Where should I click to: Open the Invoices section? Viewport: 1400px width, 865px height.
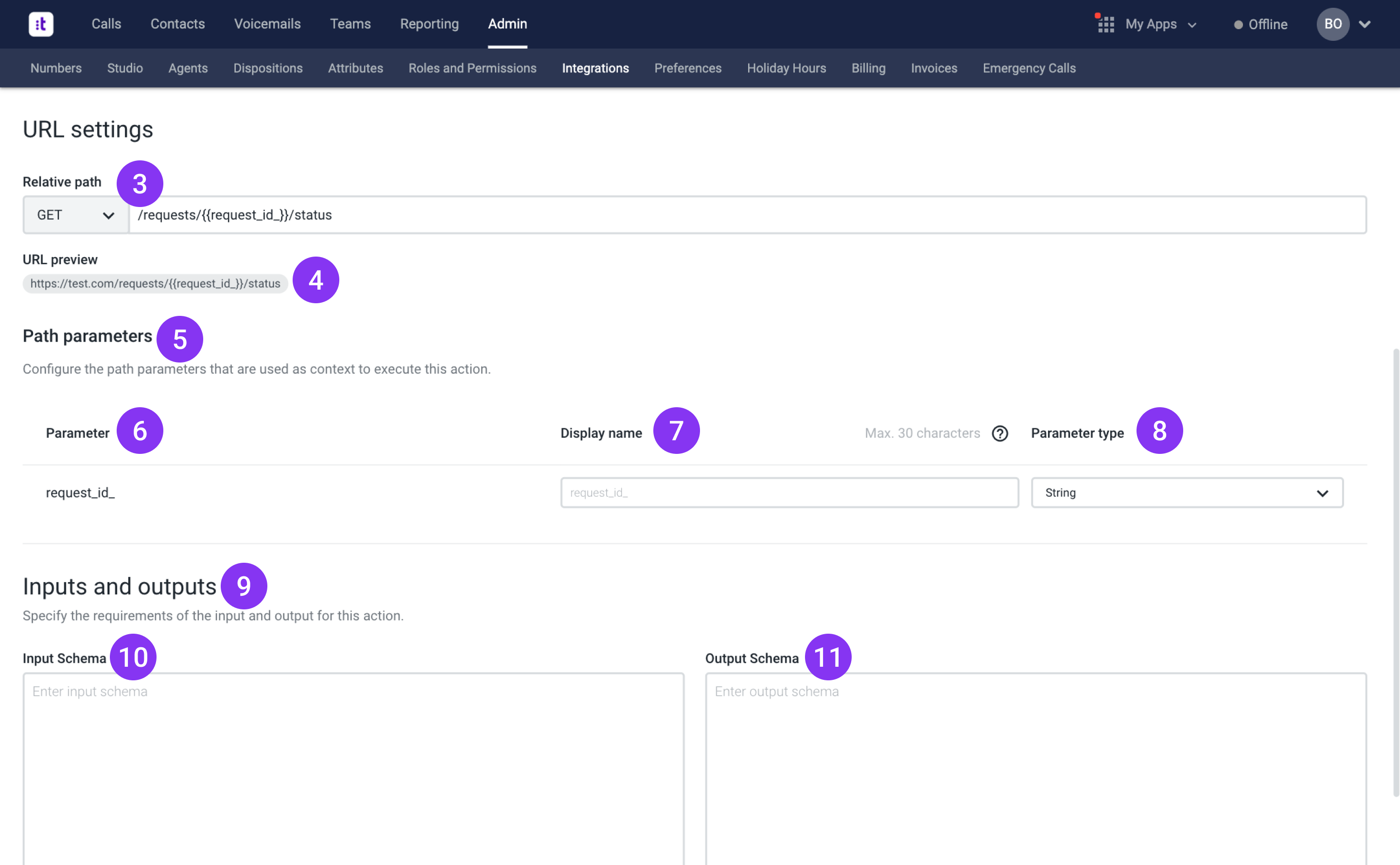tap(934, 68)
